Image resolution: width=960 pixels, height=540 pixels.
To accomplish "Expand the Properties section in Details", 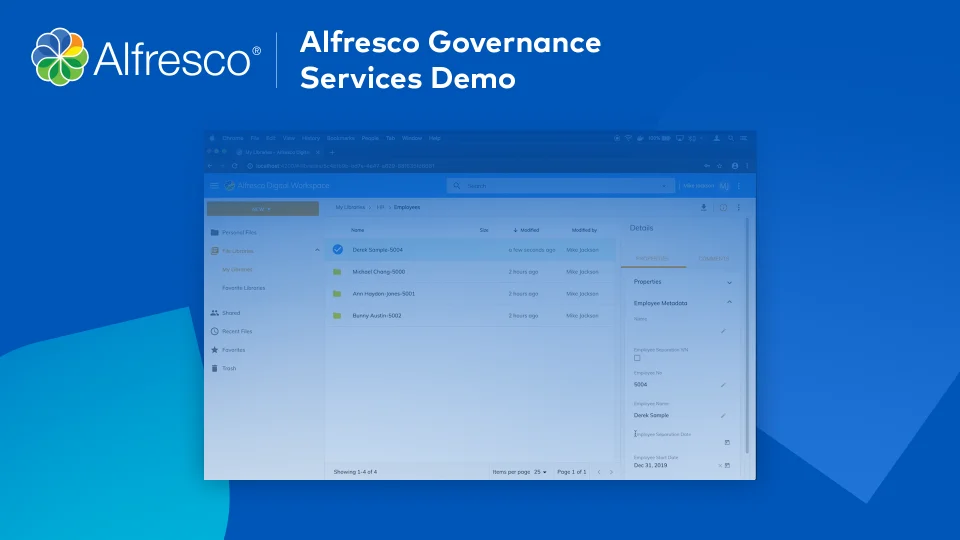I will [x=729, y=282].
